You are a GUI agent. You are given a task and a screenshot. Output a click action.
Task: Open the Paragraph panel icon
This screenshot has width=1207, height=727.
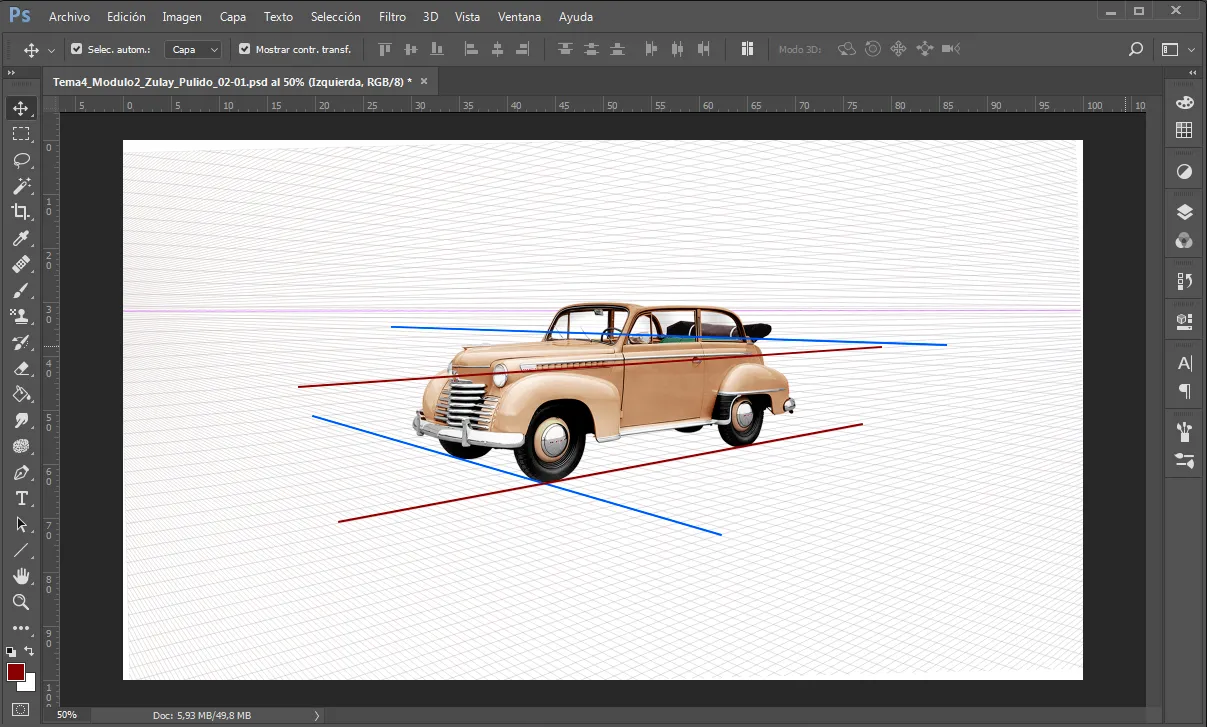pyautogui.click(x=1184, y=390)
